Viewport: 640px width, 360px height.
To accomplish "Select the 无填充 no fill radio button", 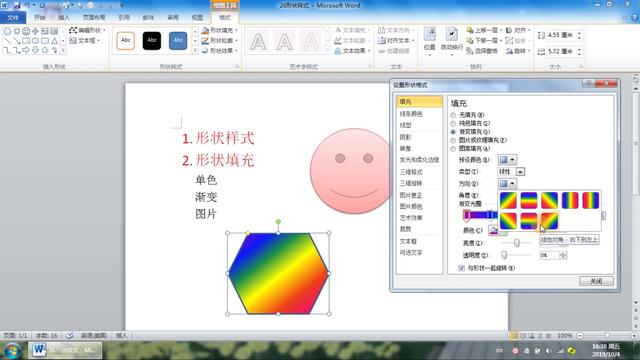I will point(453,115).
